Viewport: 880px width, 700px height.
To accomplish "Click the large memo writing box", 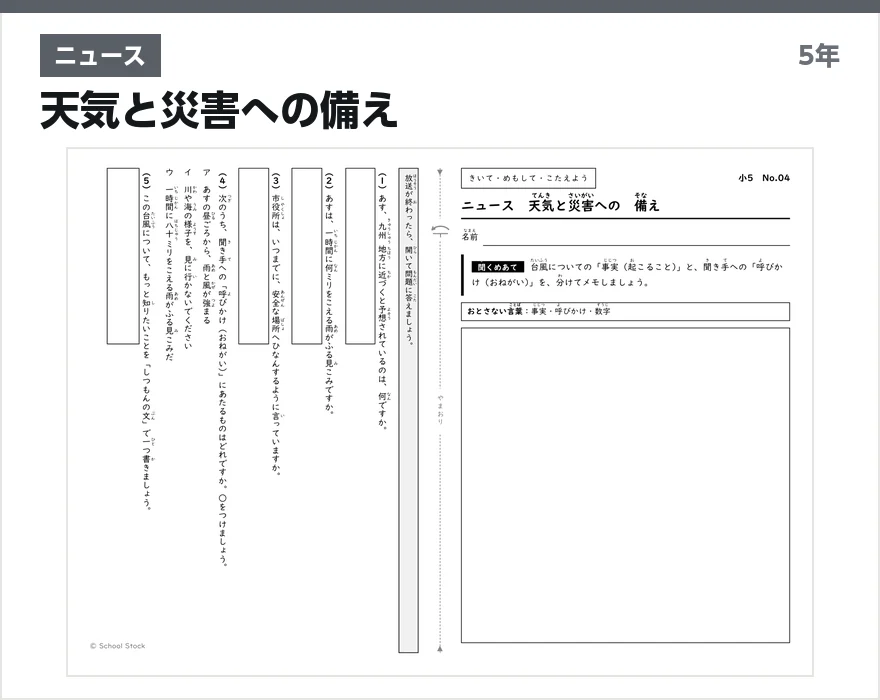I will 625,485.
